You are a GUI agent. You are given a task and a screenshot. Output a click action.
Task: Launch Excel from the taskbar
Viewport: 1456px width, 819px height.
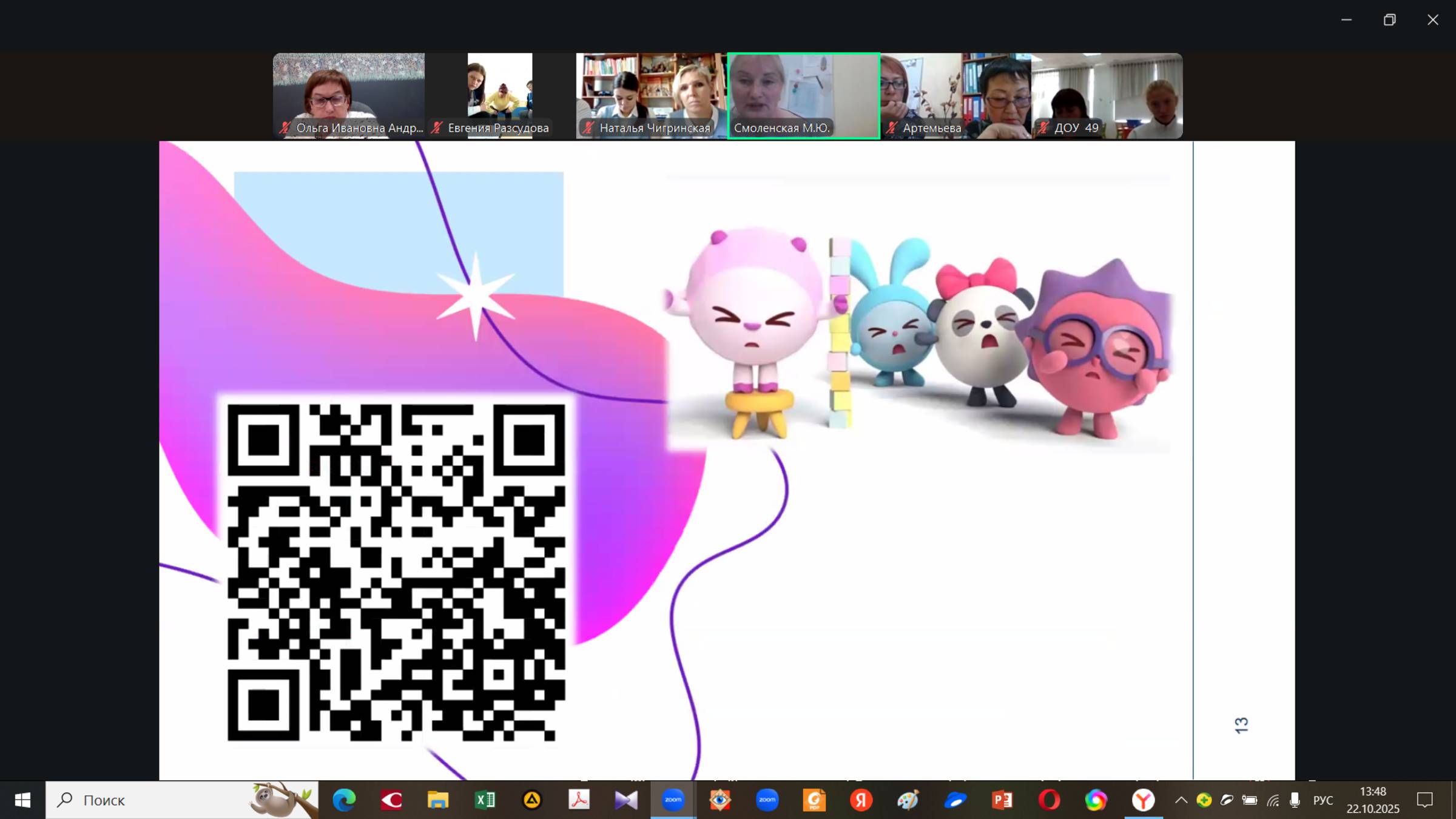[x=485, y=800]
